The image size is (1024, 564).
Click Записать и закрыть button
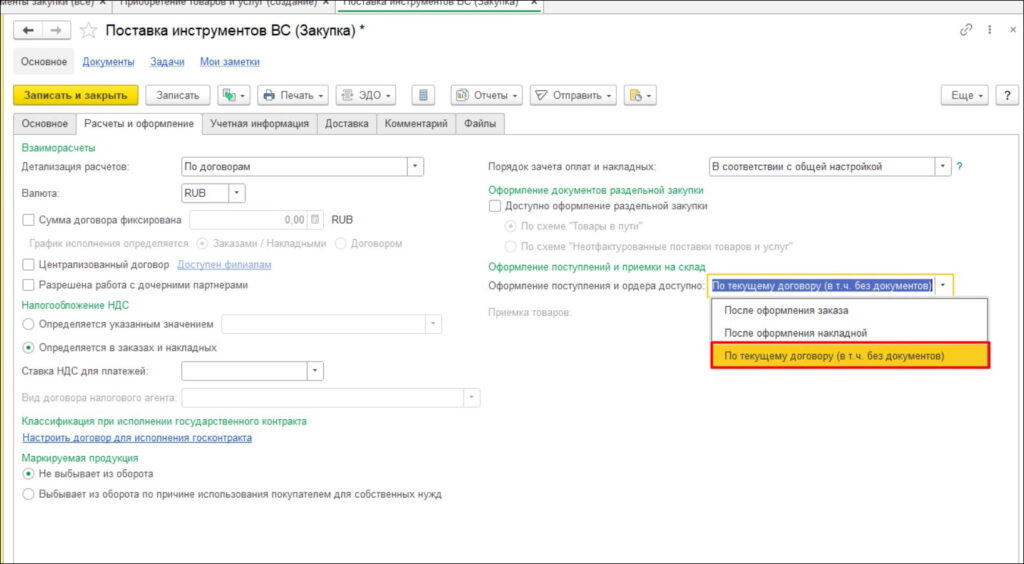76,95
